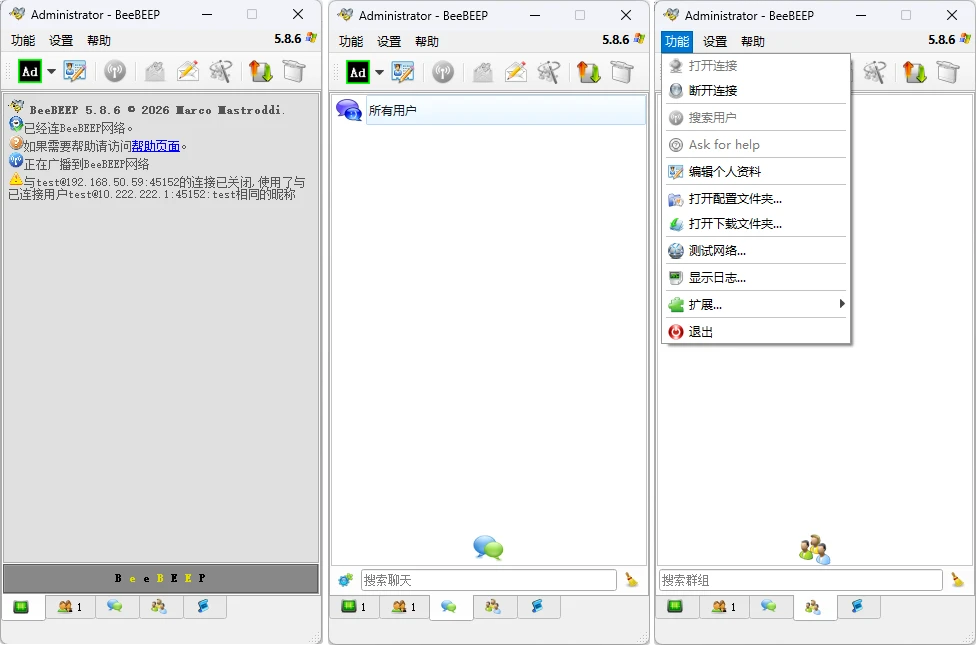Expand status dropdown arrow in middle window
The image size is (976, 645).
point(380,72)
